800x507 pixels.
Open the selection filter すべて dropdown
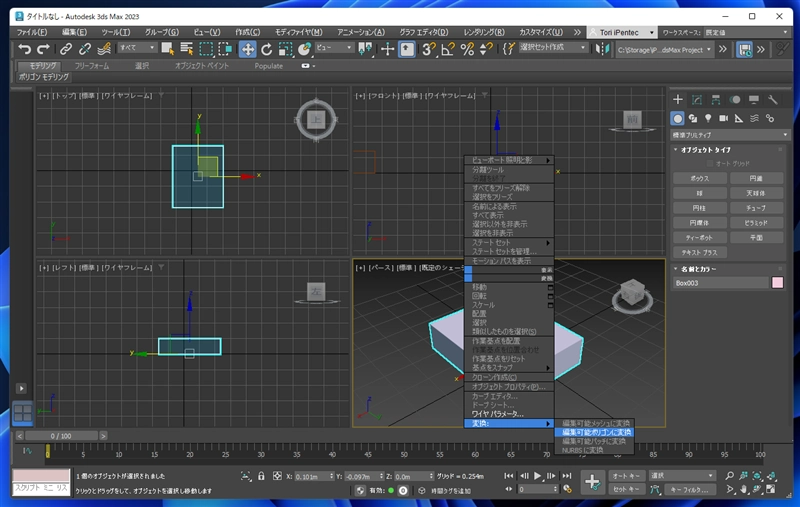137,47
